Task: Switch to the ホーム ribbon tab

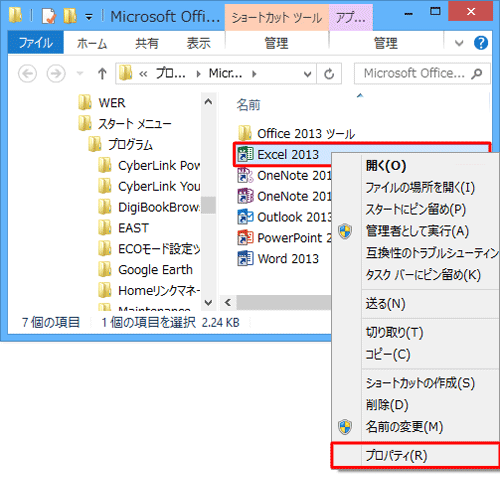Action: click(x=92, y=43)
